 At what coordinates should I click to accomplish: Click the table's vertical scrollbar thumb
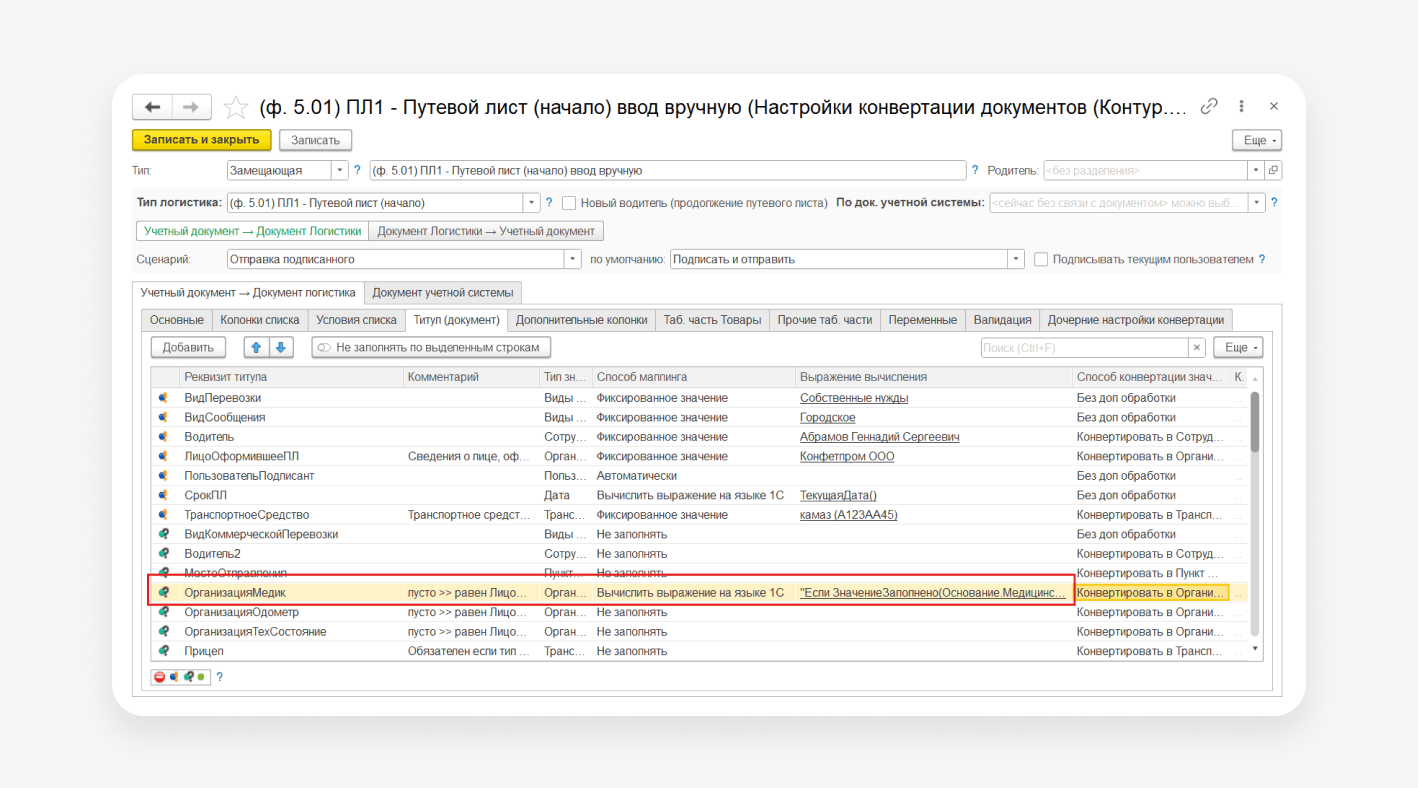[1255, 420]
